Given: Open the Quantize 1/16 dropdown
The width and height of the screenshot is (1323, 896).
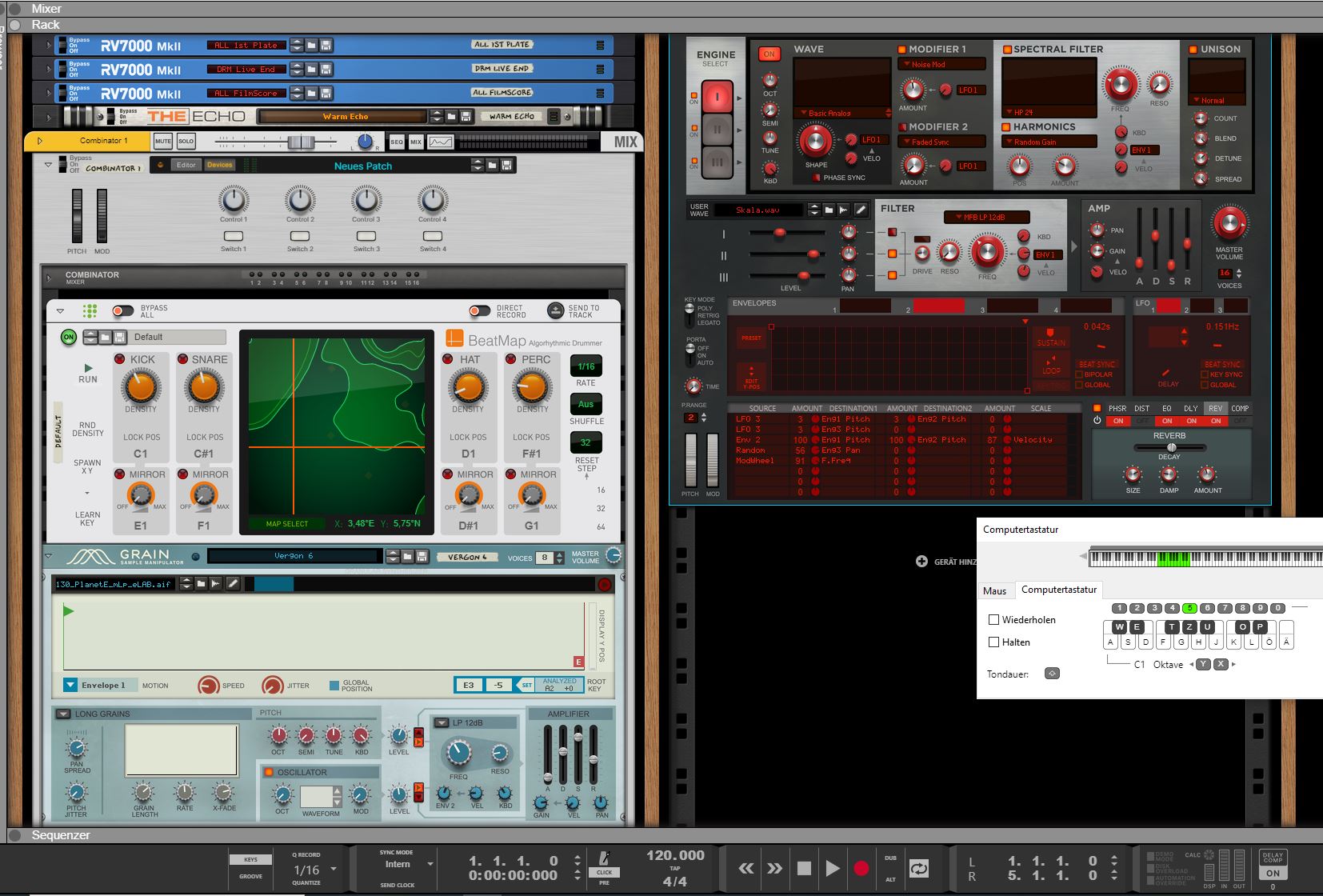Looking at the screenshot, I should [334, 869].
